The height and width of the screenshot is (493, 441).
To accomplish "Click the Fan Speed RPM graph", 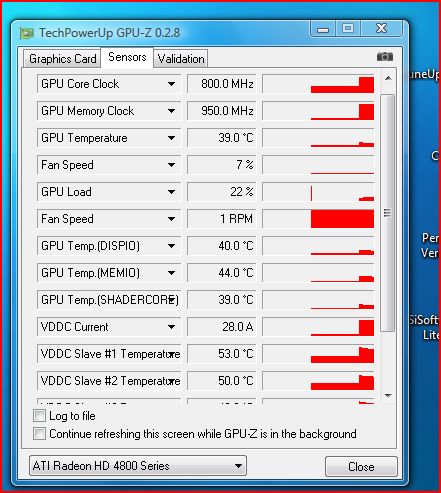I will tap(318, 219).
